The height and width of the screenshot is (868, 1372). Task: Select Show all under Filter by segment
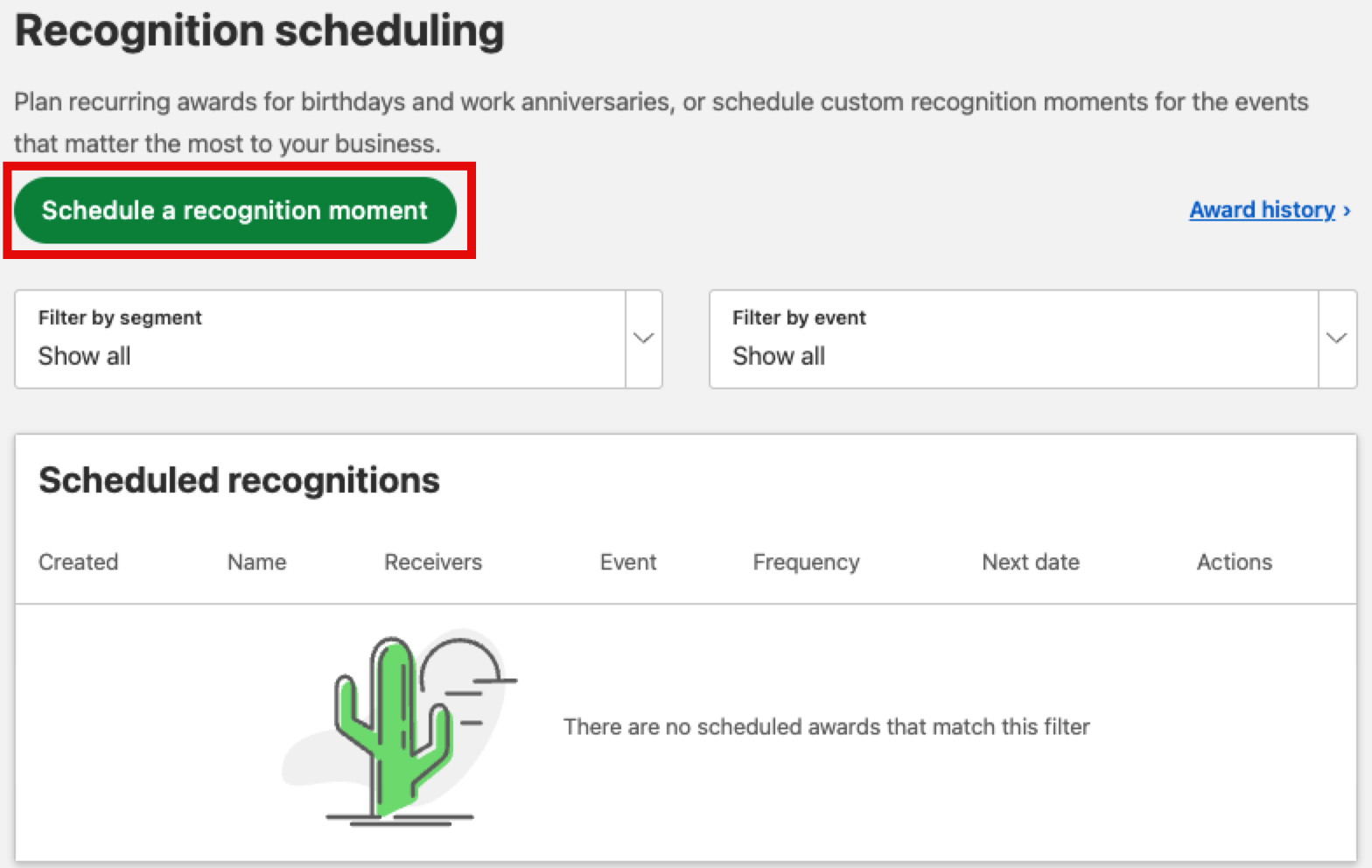tap(84, 355)
